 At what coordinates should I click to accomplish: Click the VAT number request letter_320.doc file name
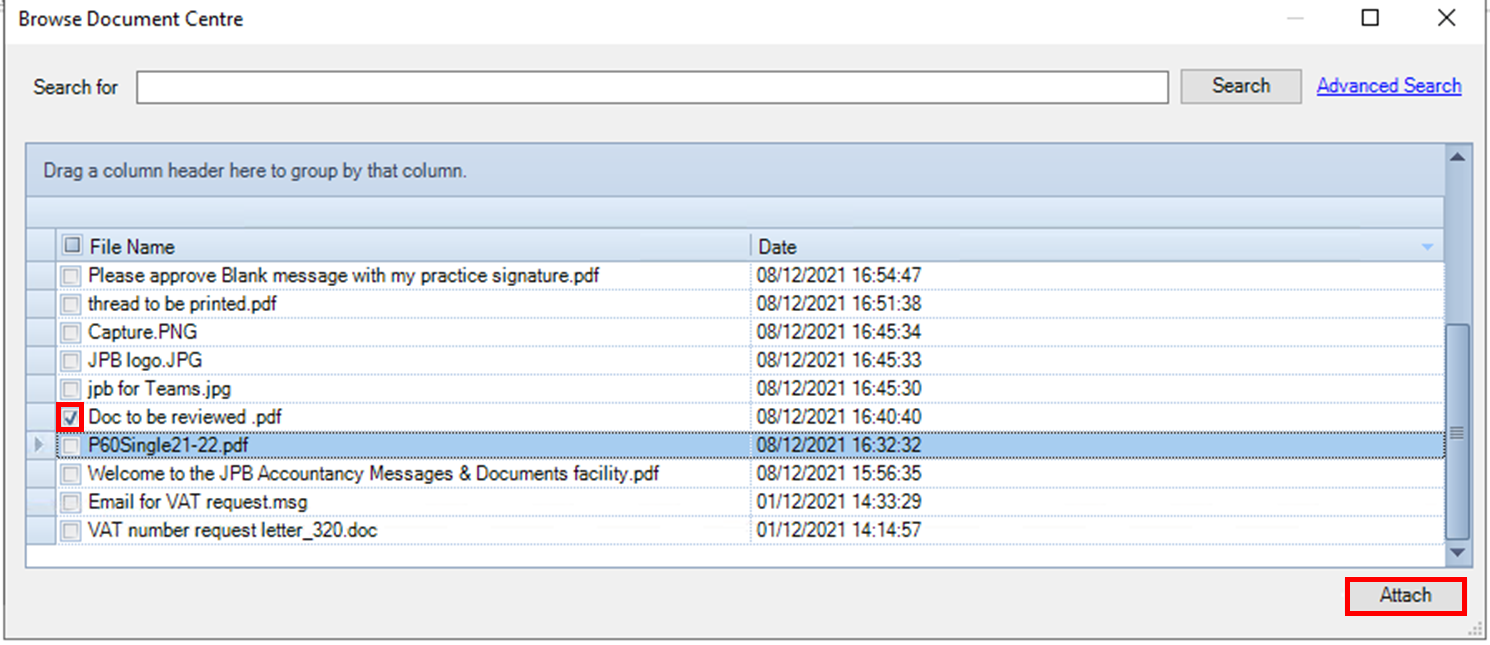tap(233, 530)
